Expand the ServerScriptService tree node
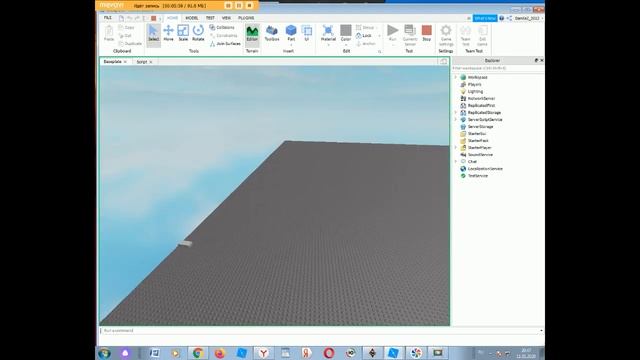This screenshot has height=360, width=640. [x=456, y=120]
